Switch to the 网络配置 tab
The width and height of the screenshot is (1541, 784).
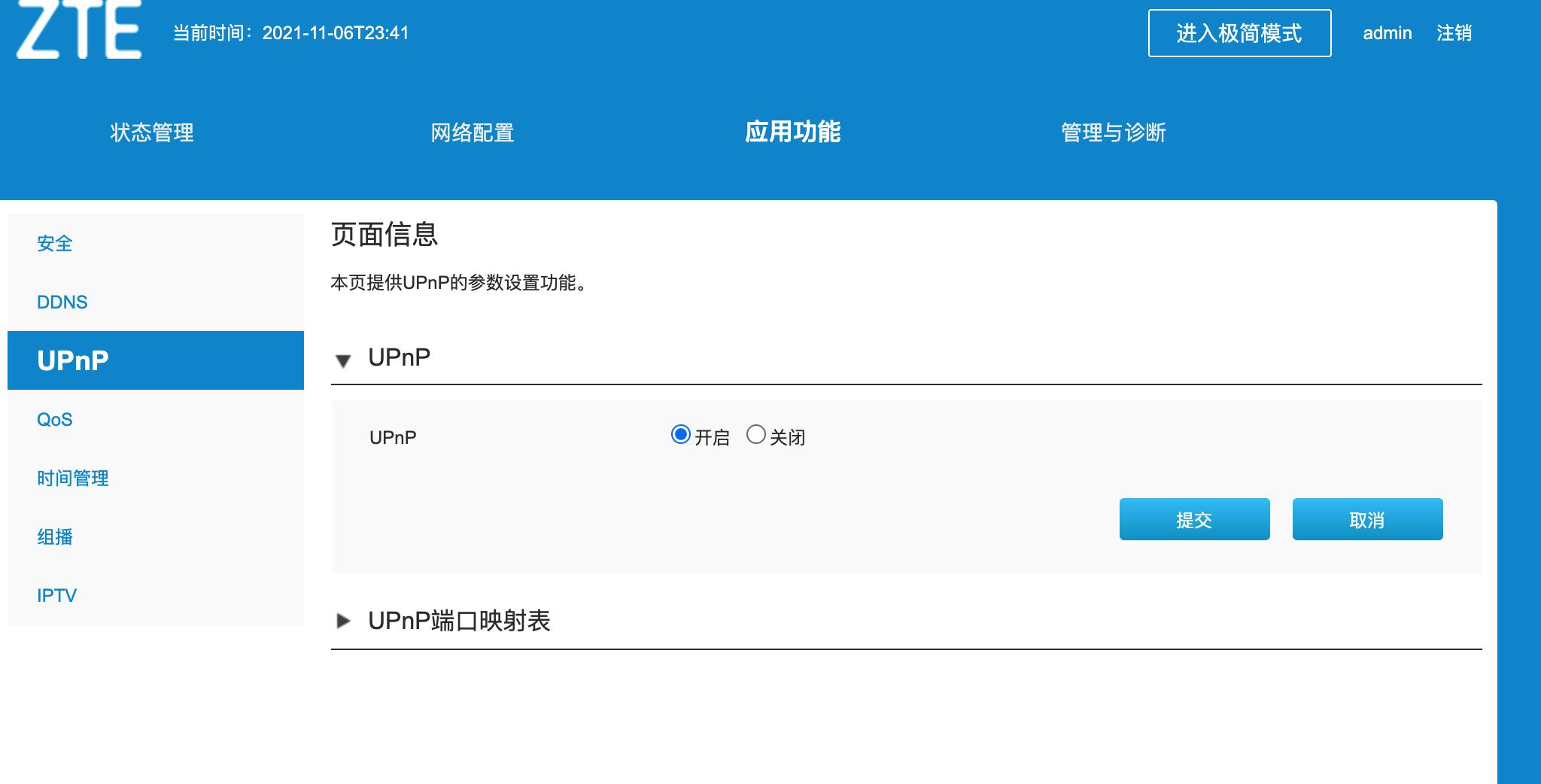pyautogui.click(x=472, y=133)
